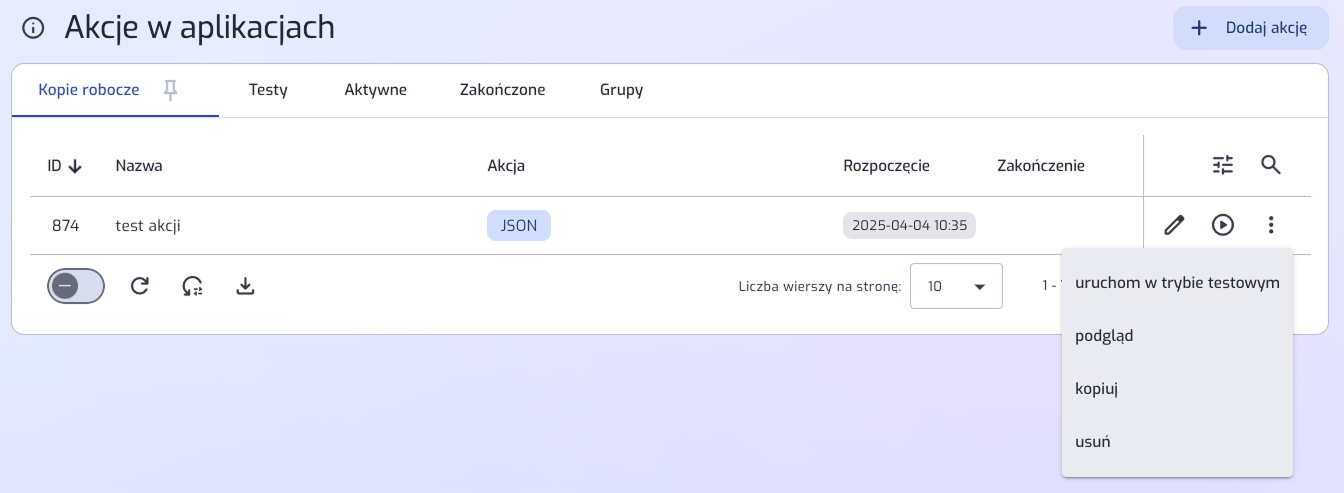Viewport: 1344px width, 493px height.
Task: Click the Dodaj akcję button
Action: click(x=1251, y=28)
